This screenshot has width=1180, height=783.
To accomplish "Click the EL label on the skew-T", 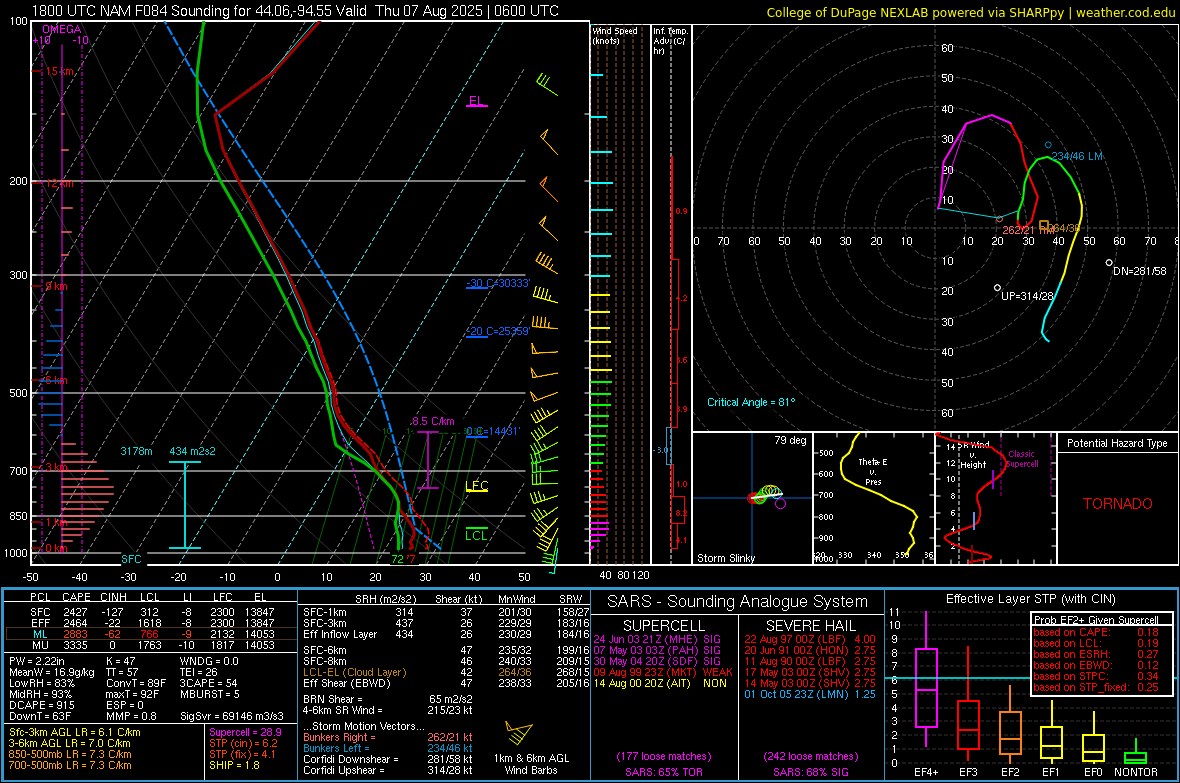I will [x=476, y=101].
